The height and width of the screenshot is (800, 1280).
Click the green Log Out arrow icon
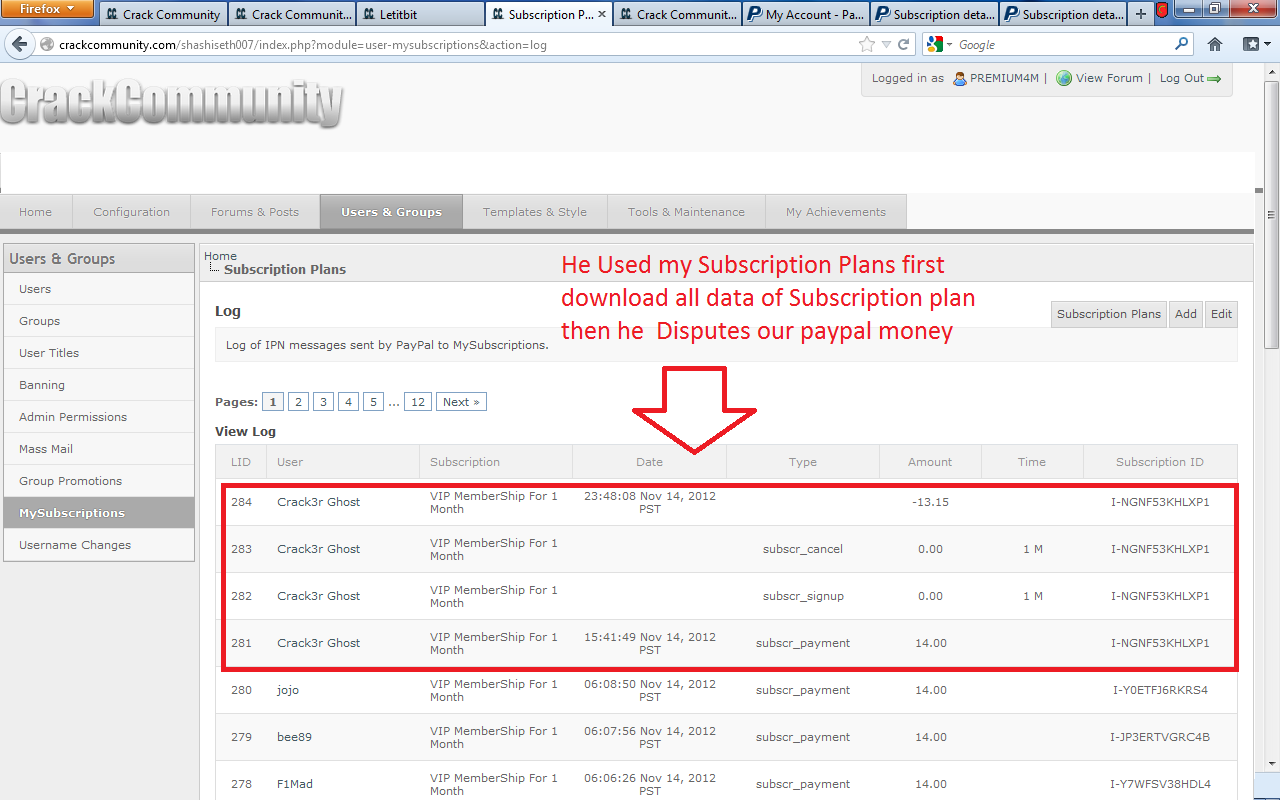pyautogui.click(x=1215, y=79)
